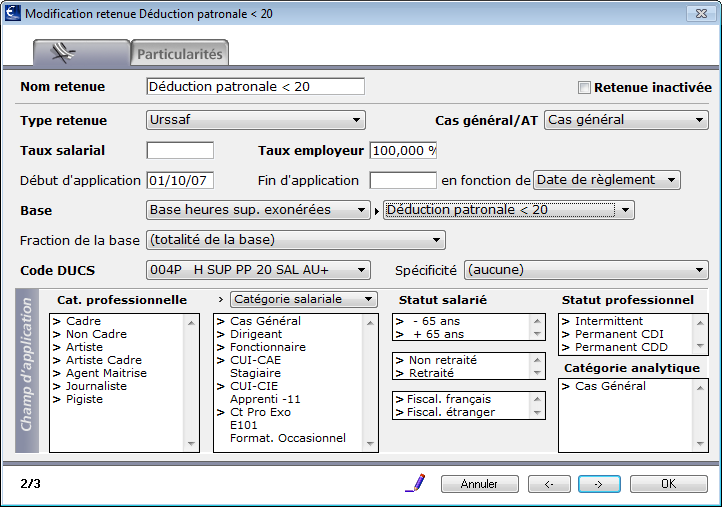Click the Nom retenue input field
The height and width of the screenshot is (507, 722).
point(256,87)
